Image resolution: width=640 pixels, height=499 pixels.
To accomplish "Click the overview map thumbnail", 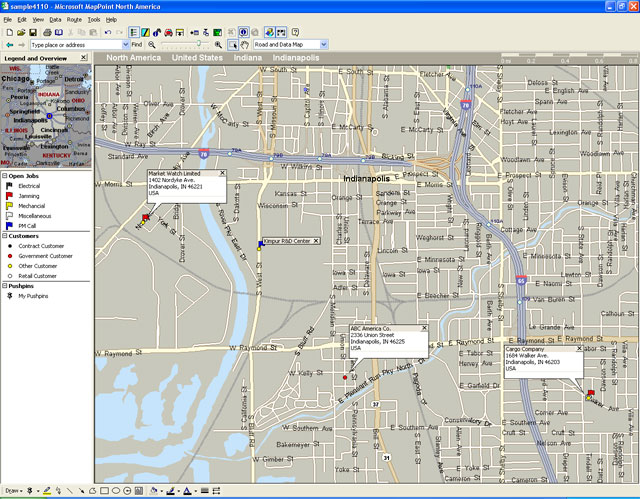I will tap(46, 115).
